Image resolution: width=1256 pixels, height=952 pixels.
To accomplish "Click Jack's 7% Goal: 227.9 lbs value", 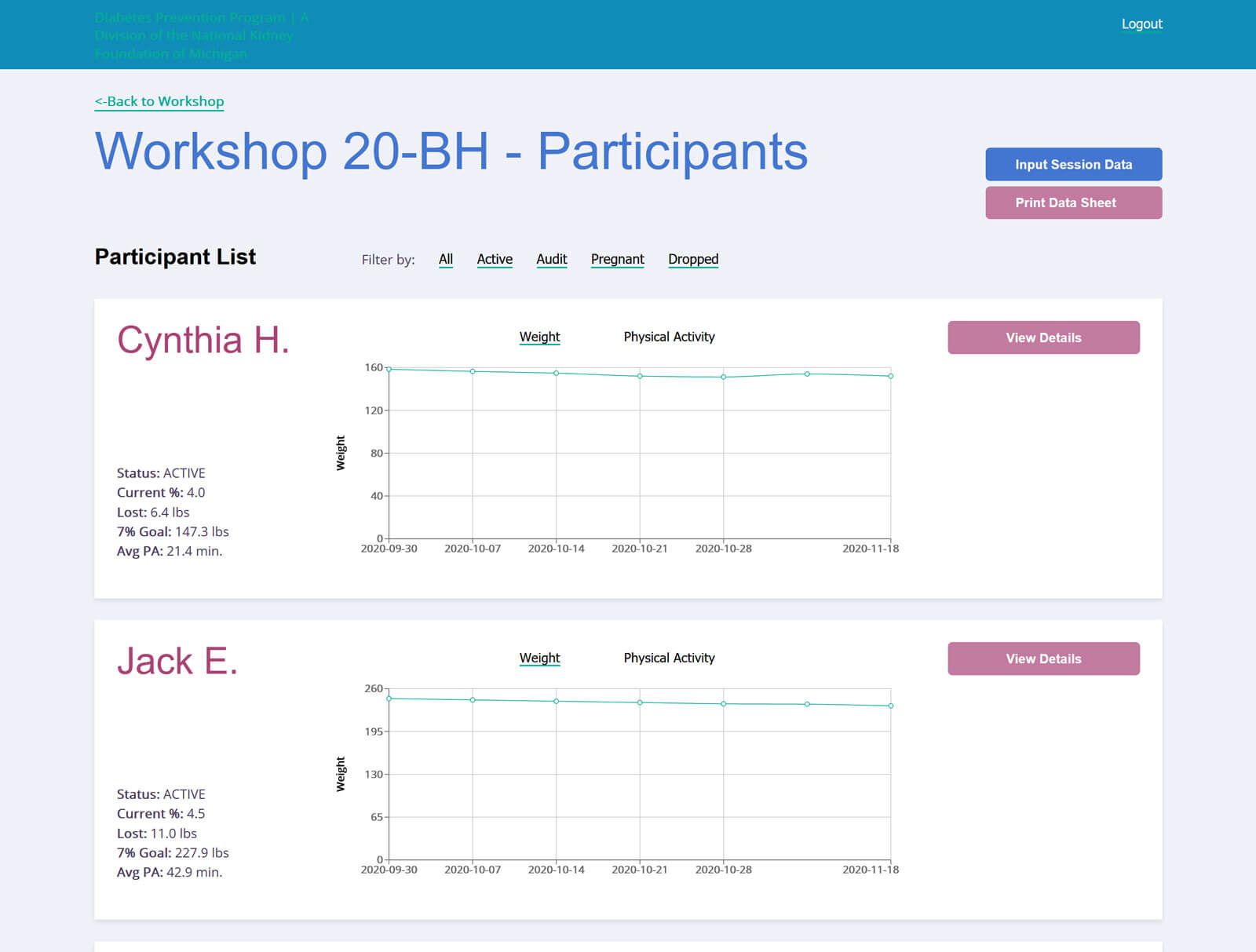I will coord(173,852).
